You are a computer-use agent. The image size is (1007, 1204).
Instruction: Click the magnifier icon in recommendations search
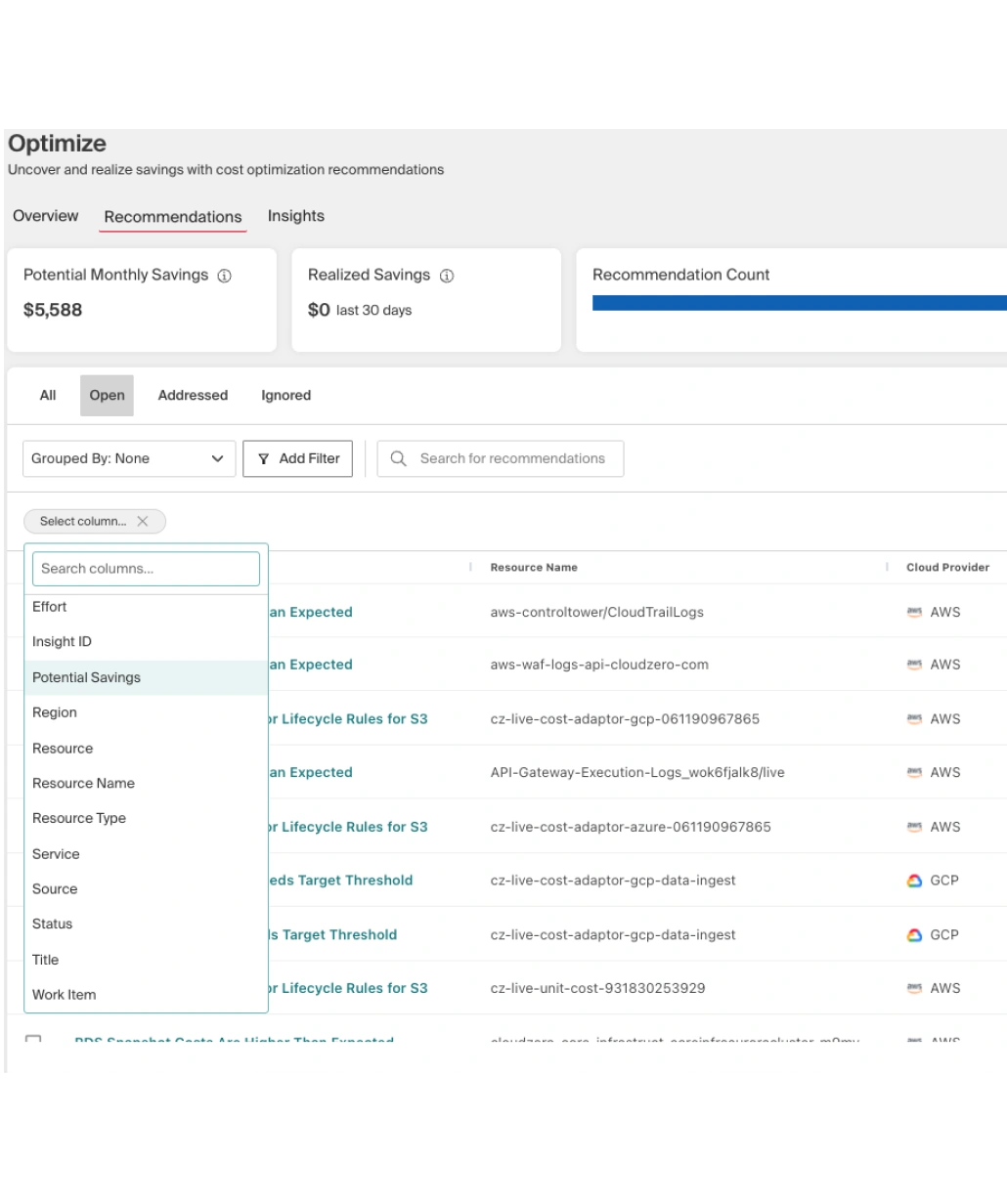tap(398, 459)
